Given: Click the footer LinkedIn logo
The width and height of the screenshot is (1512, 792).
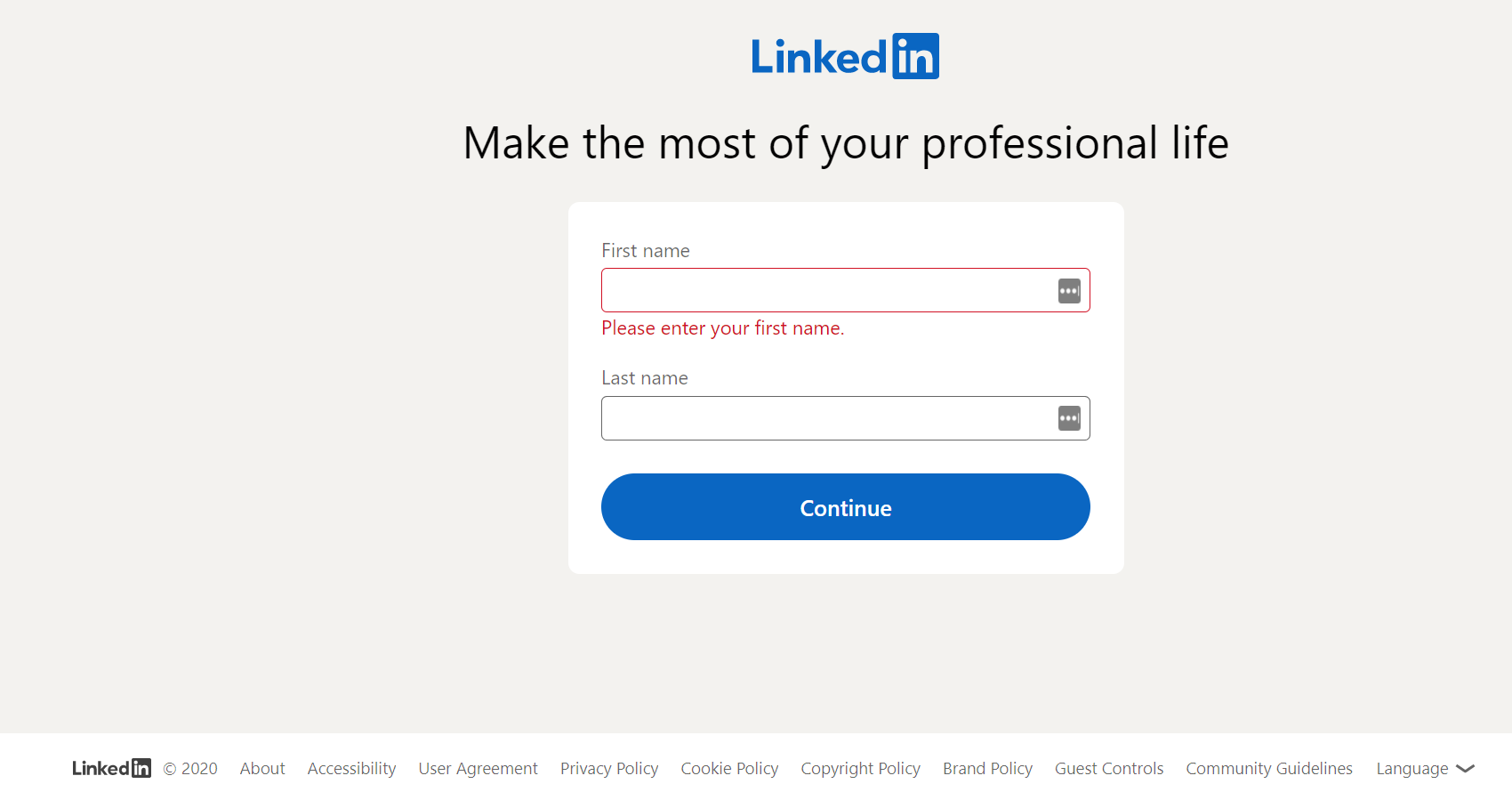Looking at the screenshot, I should [111, 768].
